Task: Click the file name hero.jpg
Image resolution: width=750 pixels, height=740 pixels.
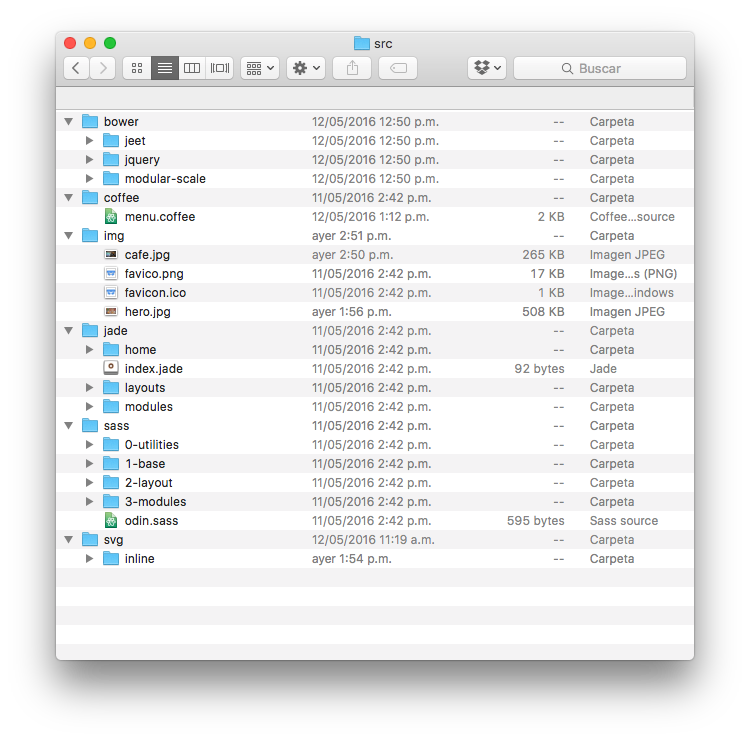Action: click(148, 312)
